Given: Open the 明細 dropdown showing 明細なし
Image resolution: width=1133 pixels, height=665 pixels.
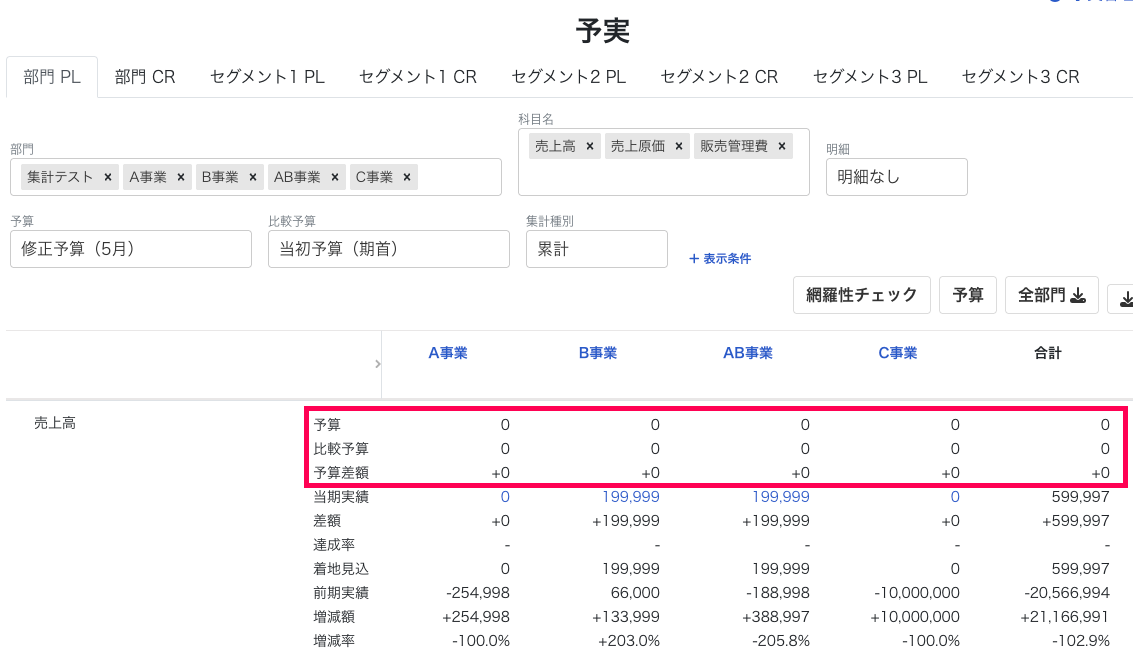Looking at the screenshot, I should 897,177.
